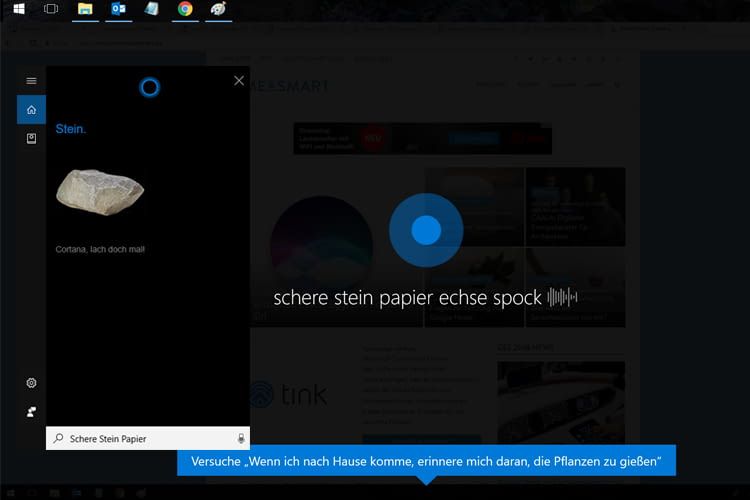The width and height of the screenshot is (750, 500).
Task: Click the search magnifier icon
Action: (x=58, y=438)
